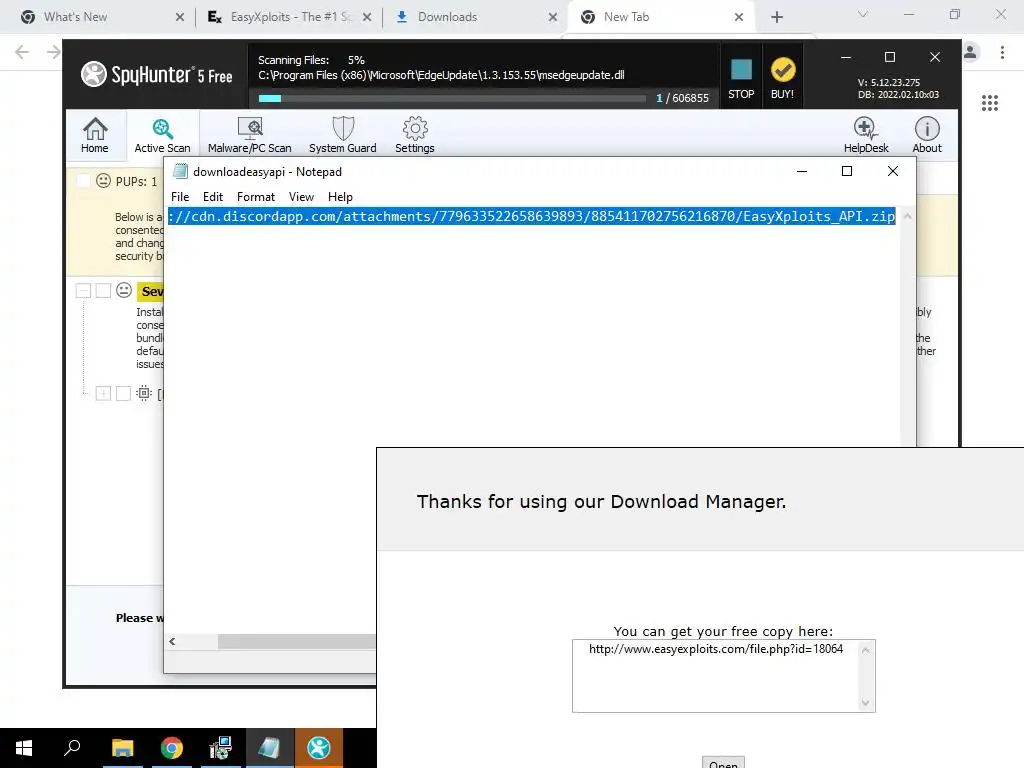Open a new browser tab
This screenshot has width=1024, height=768.
point(776,17)
